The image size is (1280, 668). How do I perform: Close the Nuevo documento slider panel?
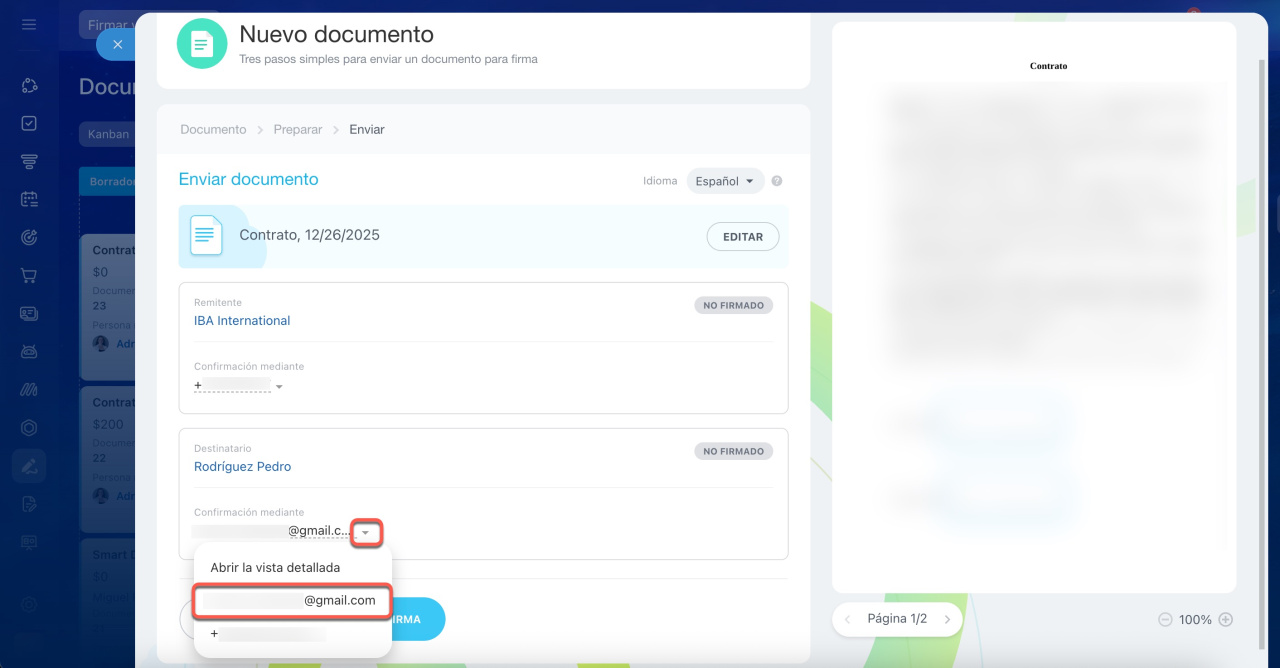pos(117,45)
